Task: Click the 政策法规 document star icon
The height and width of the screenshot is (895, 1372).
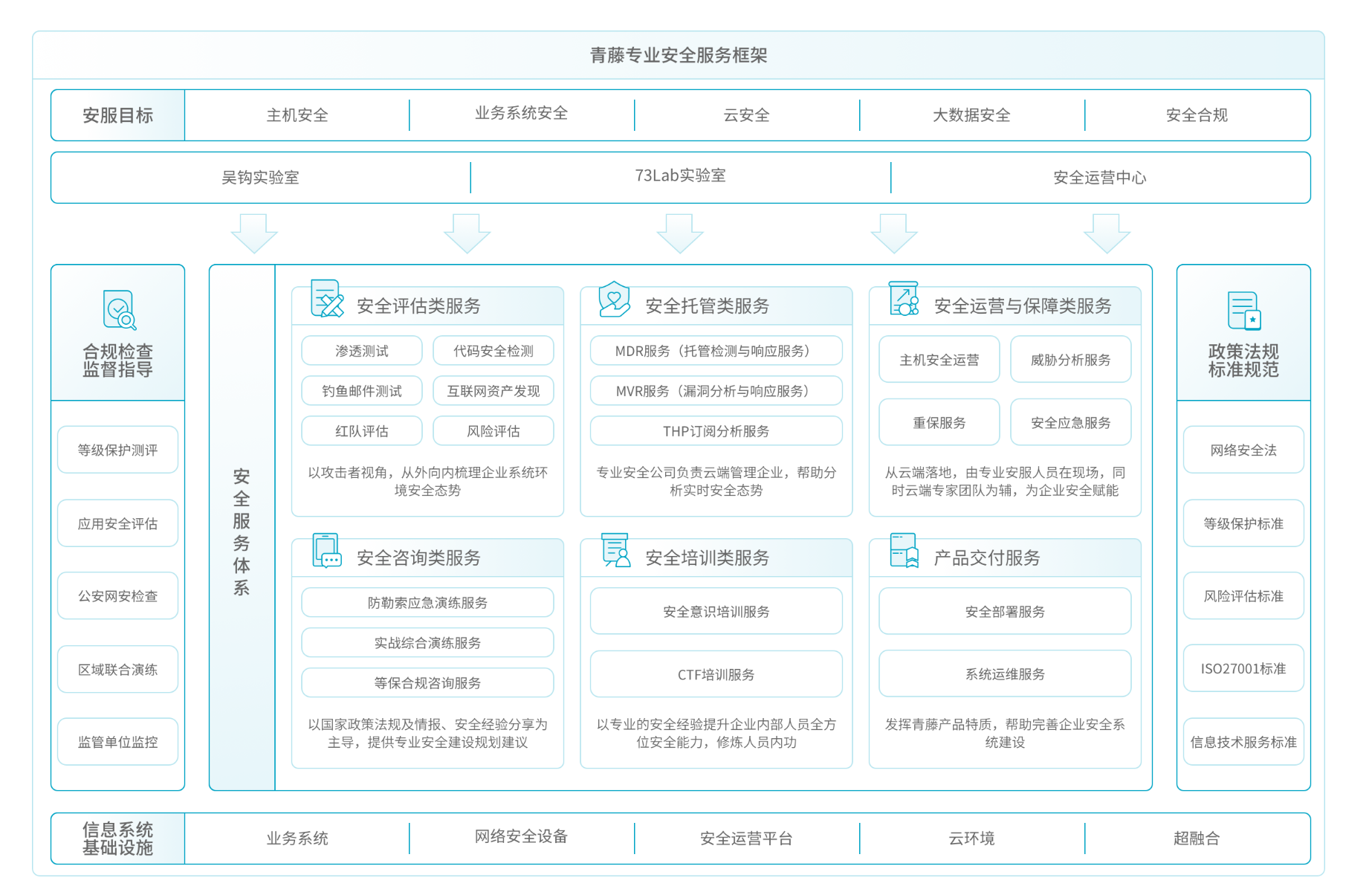Action: 1244,311
